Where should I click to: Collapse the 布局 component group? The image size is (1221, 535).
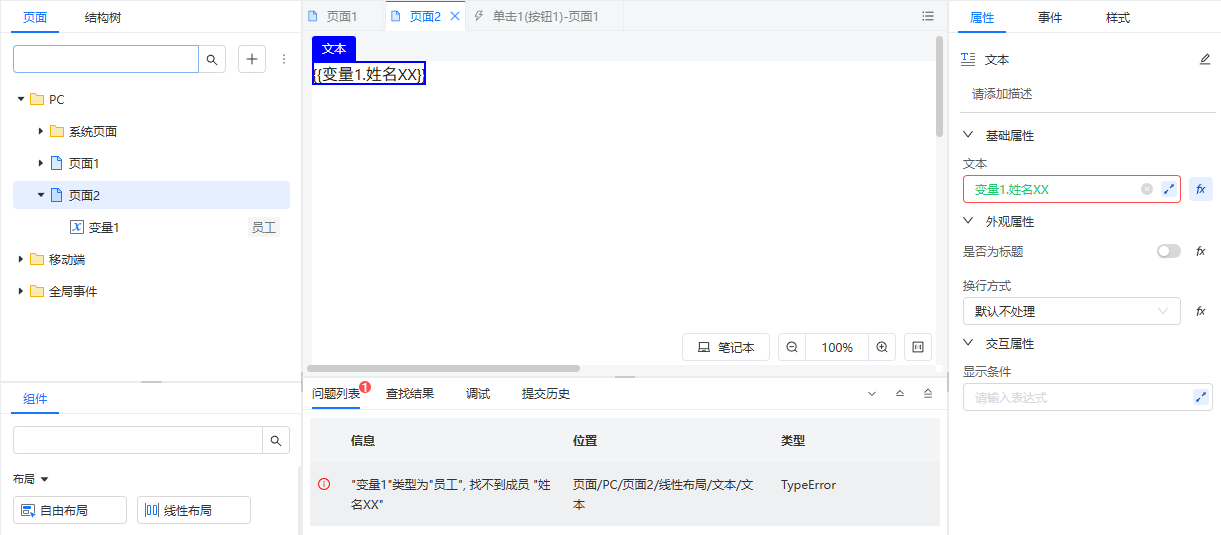pos(44,480)
